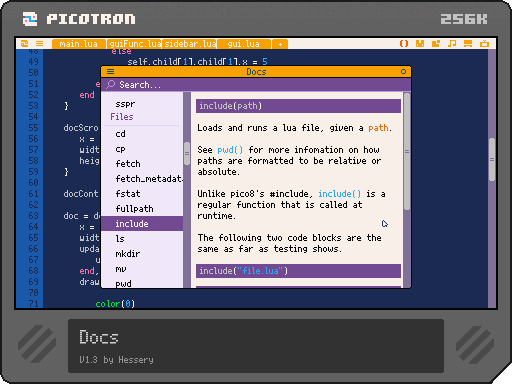Image resolution: width=512 pixels, height=384 pixels.
Task: Follow the pwd() link in the doc text
Action: coord(230,150)
